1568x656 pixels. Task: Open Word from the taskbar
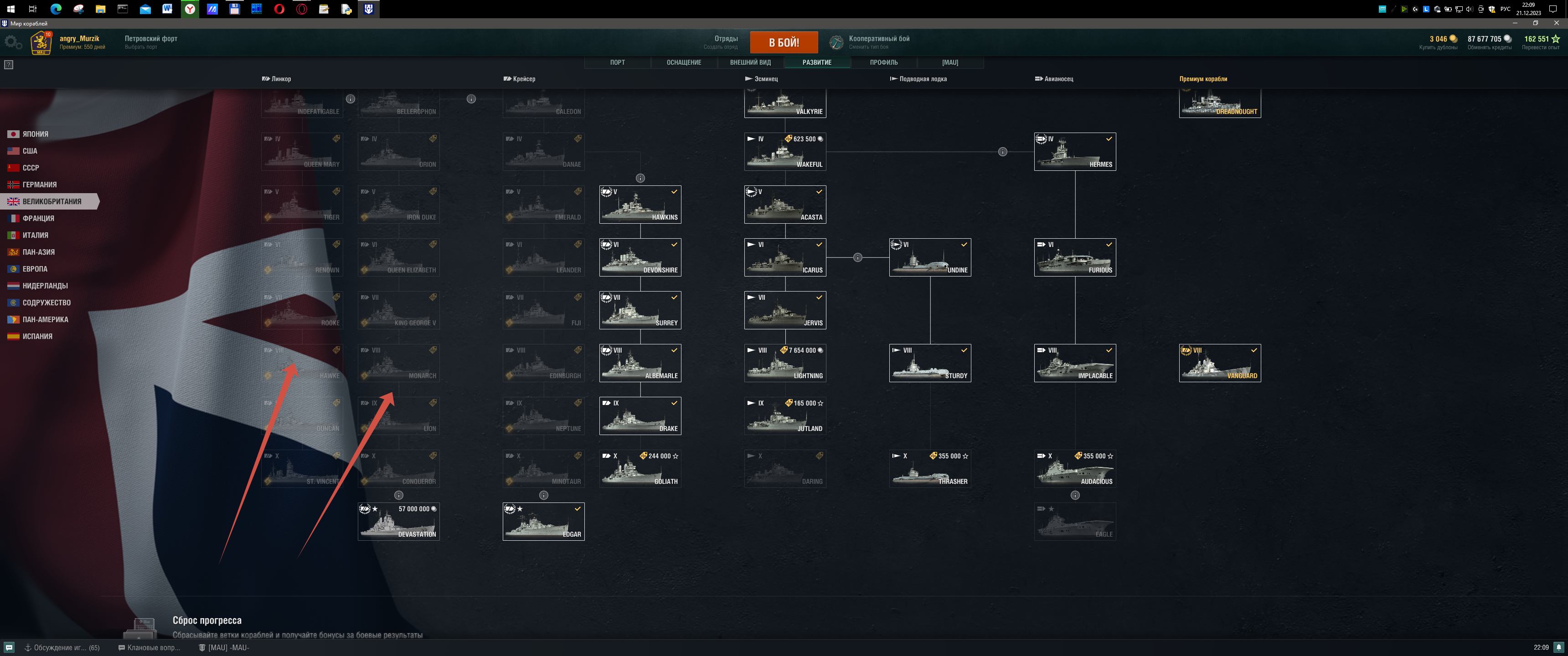[167, 9]
